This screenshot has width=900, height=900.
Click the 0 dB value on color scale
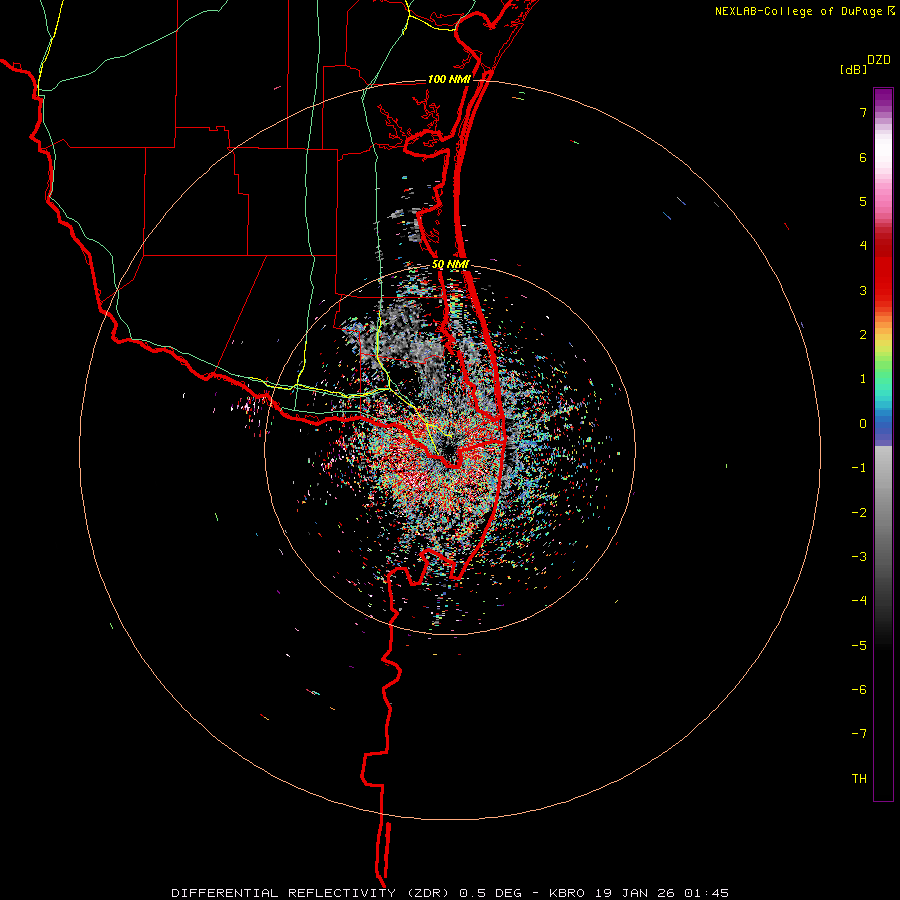[x=863, y=424]
